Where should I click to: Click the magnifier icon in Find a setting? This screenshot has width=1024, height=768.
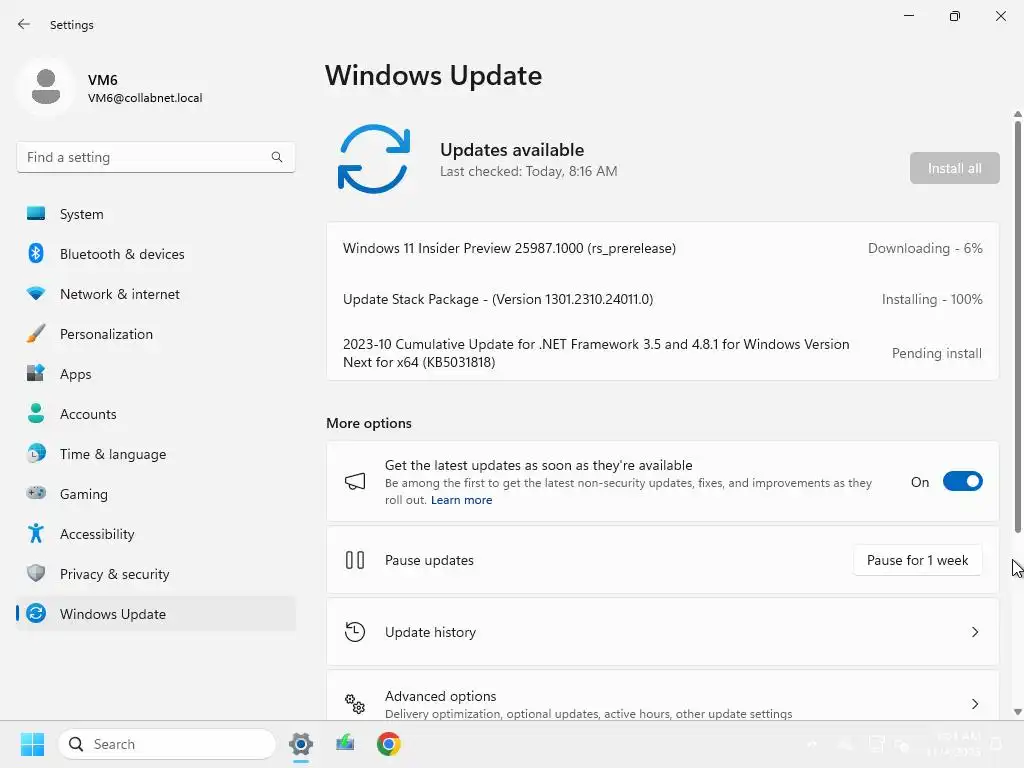(277, 157)
